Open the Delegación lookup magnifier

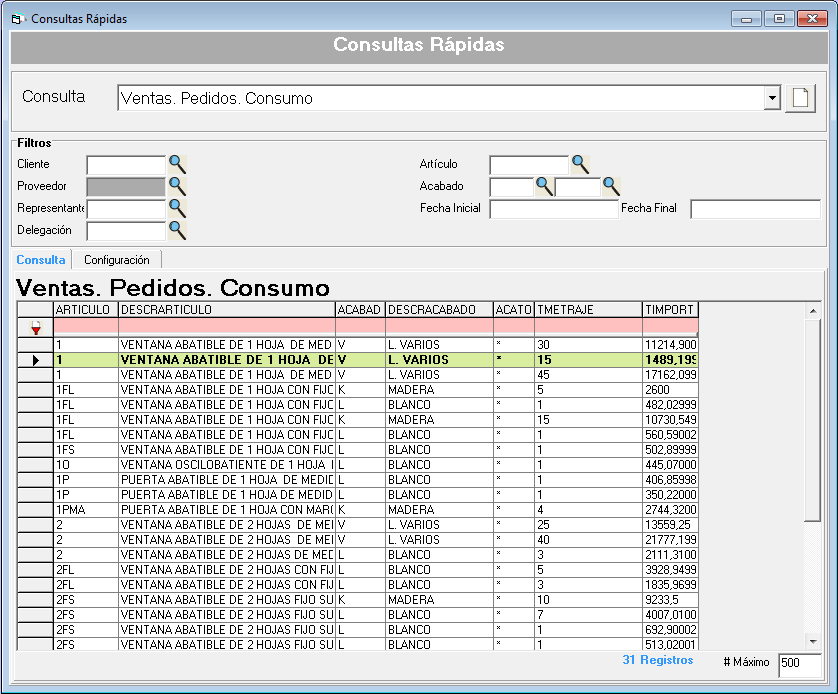177,230
